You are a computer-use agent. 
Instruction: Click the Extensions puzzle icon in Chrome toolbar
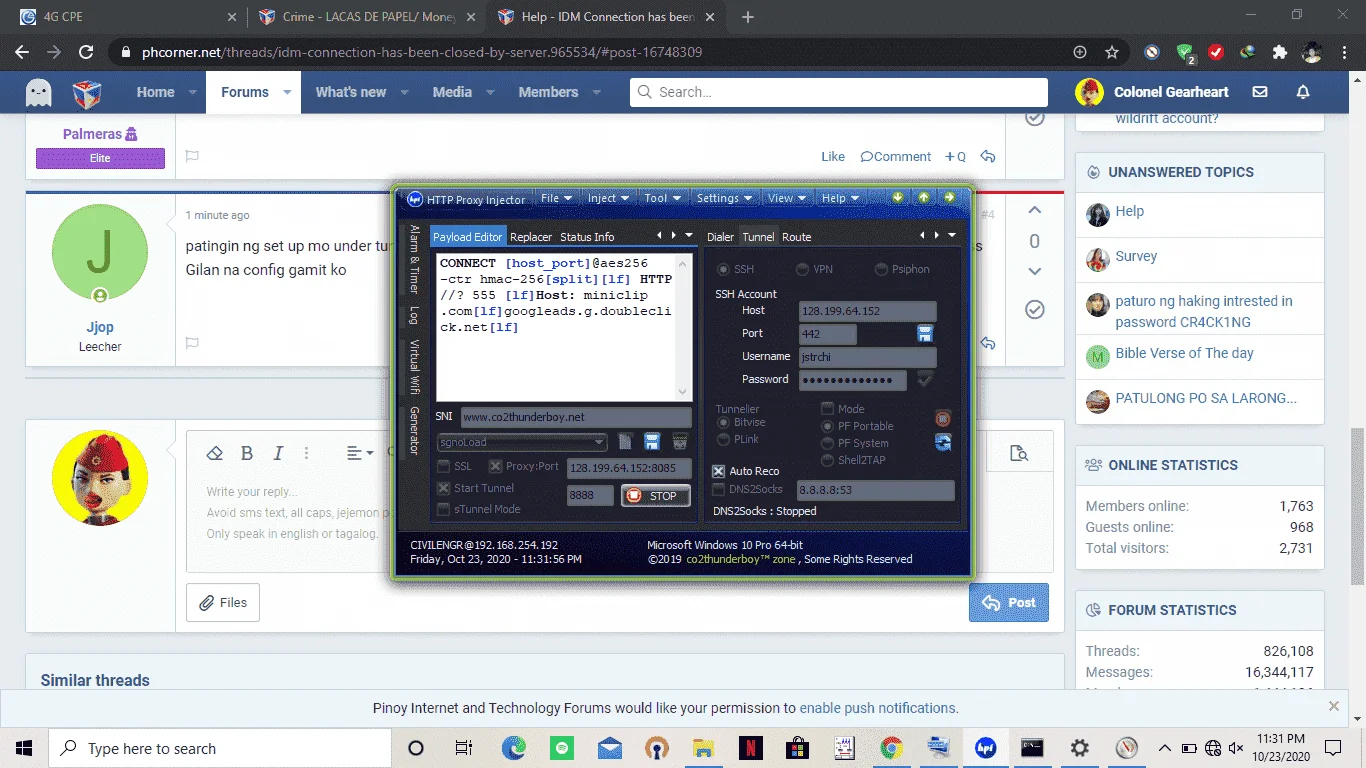pyautogui.click(x=1279, y=52)
